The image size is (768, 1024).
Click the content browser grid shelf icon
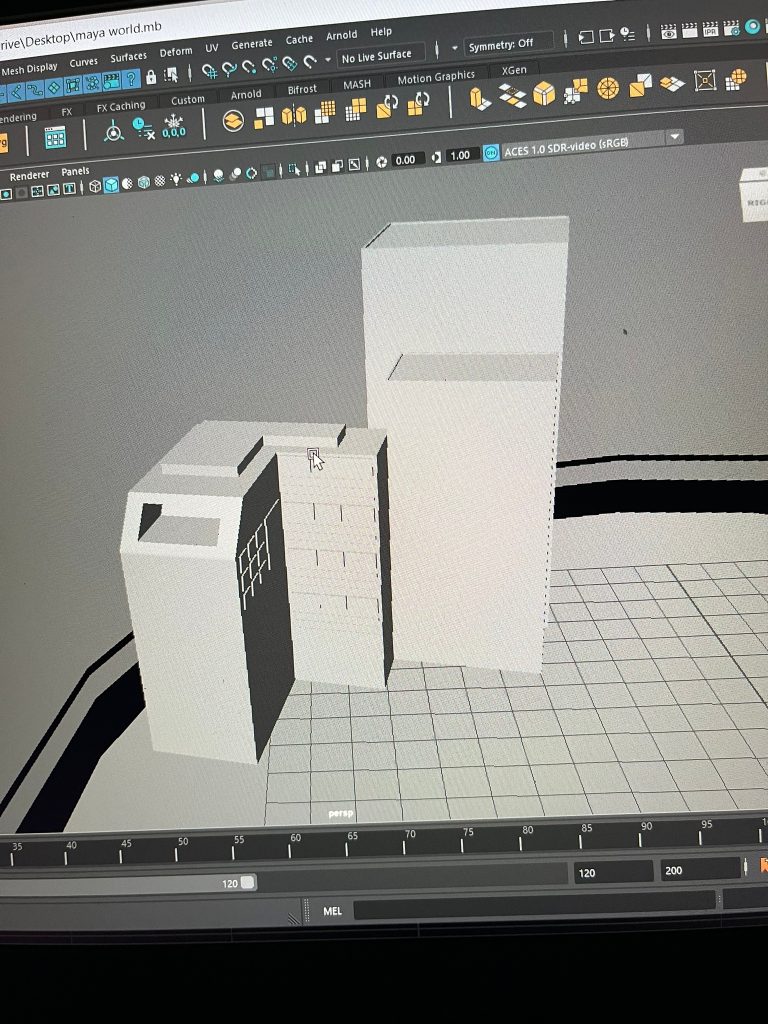point(55,137)
